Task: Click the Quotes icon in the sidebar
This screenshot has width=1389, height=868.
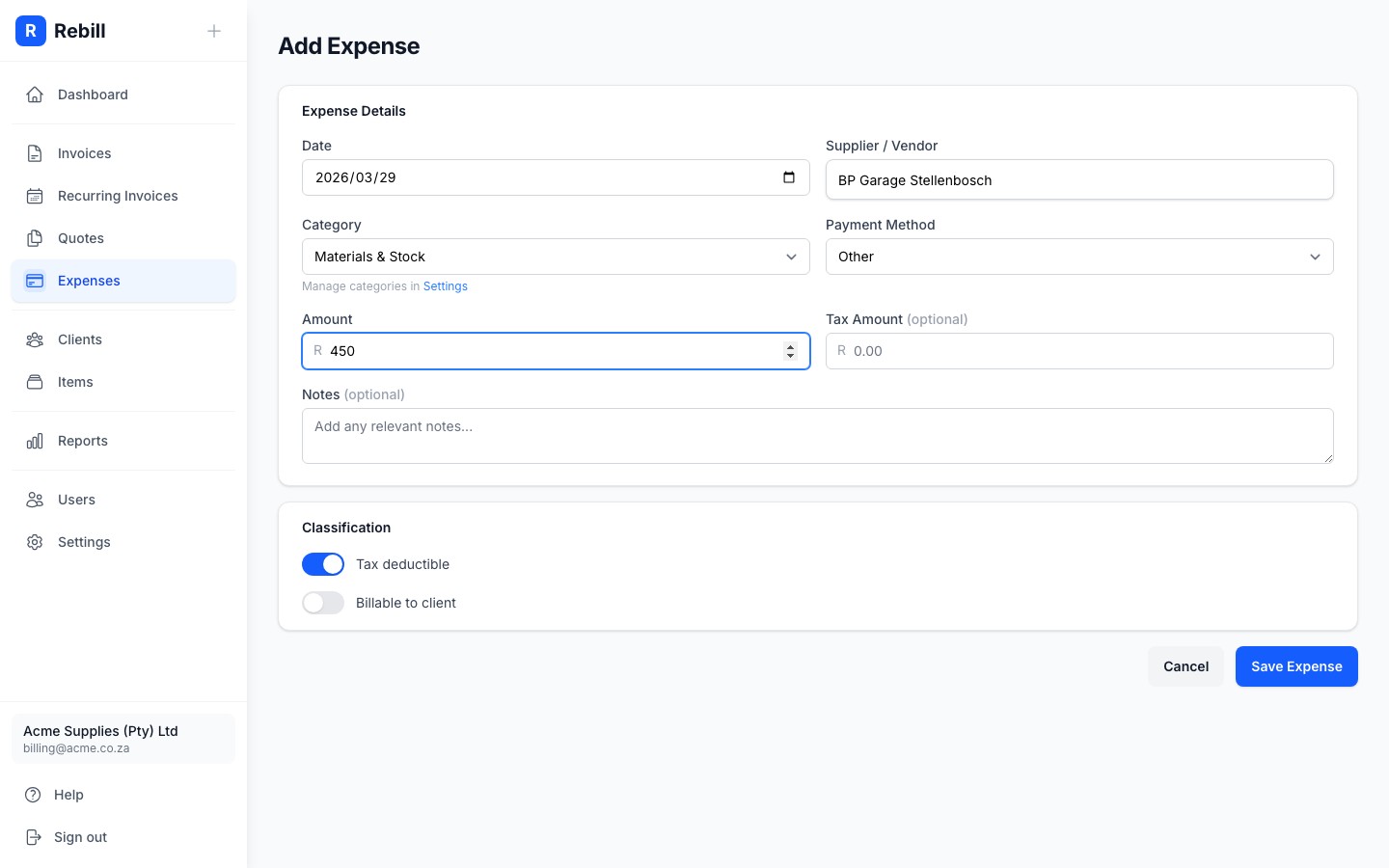Action: pyautogui.click(x=35, y=238)
